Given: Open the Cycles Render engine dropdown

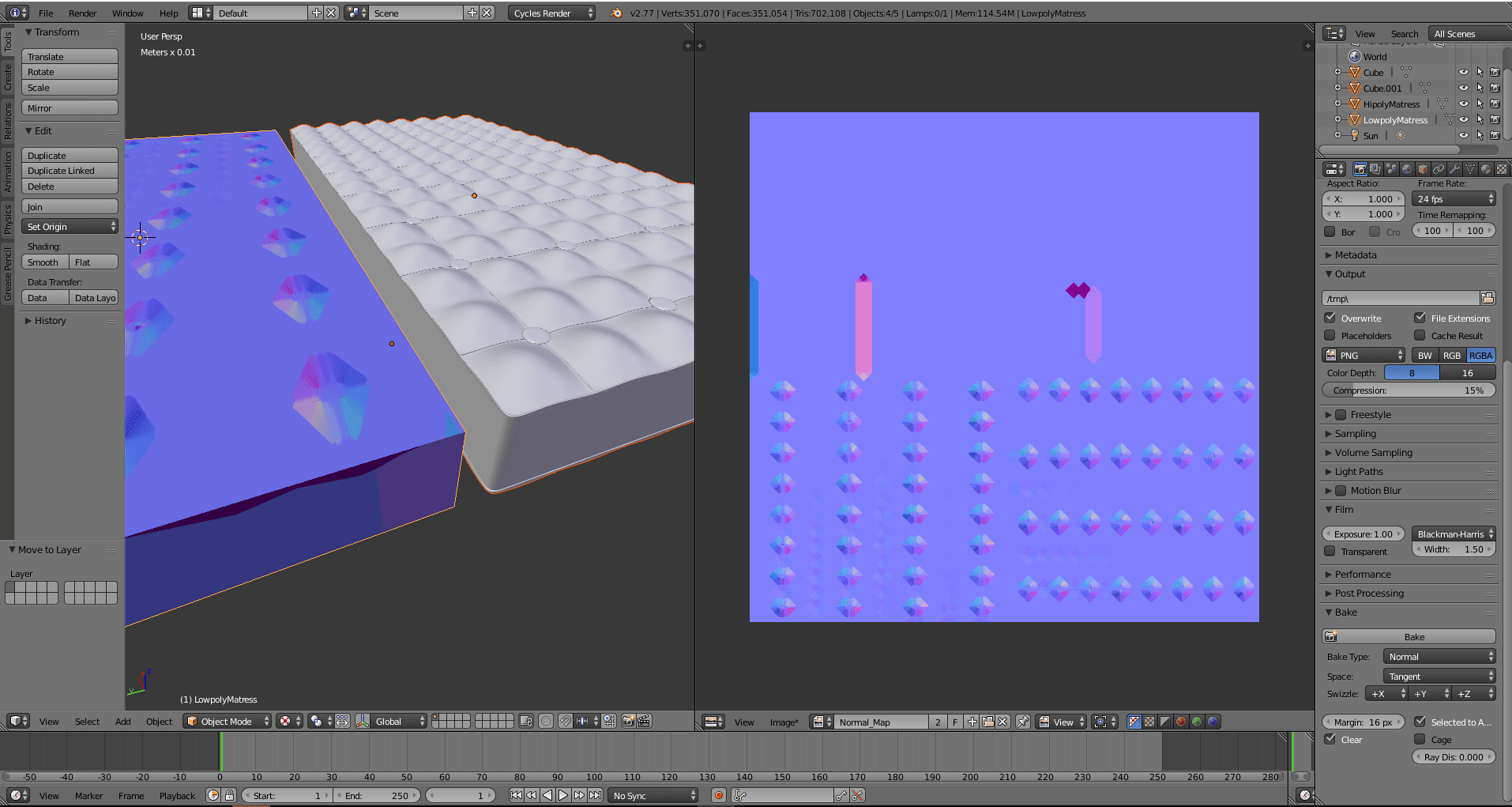Looking at the screenshot, I should (551, 13).
